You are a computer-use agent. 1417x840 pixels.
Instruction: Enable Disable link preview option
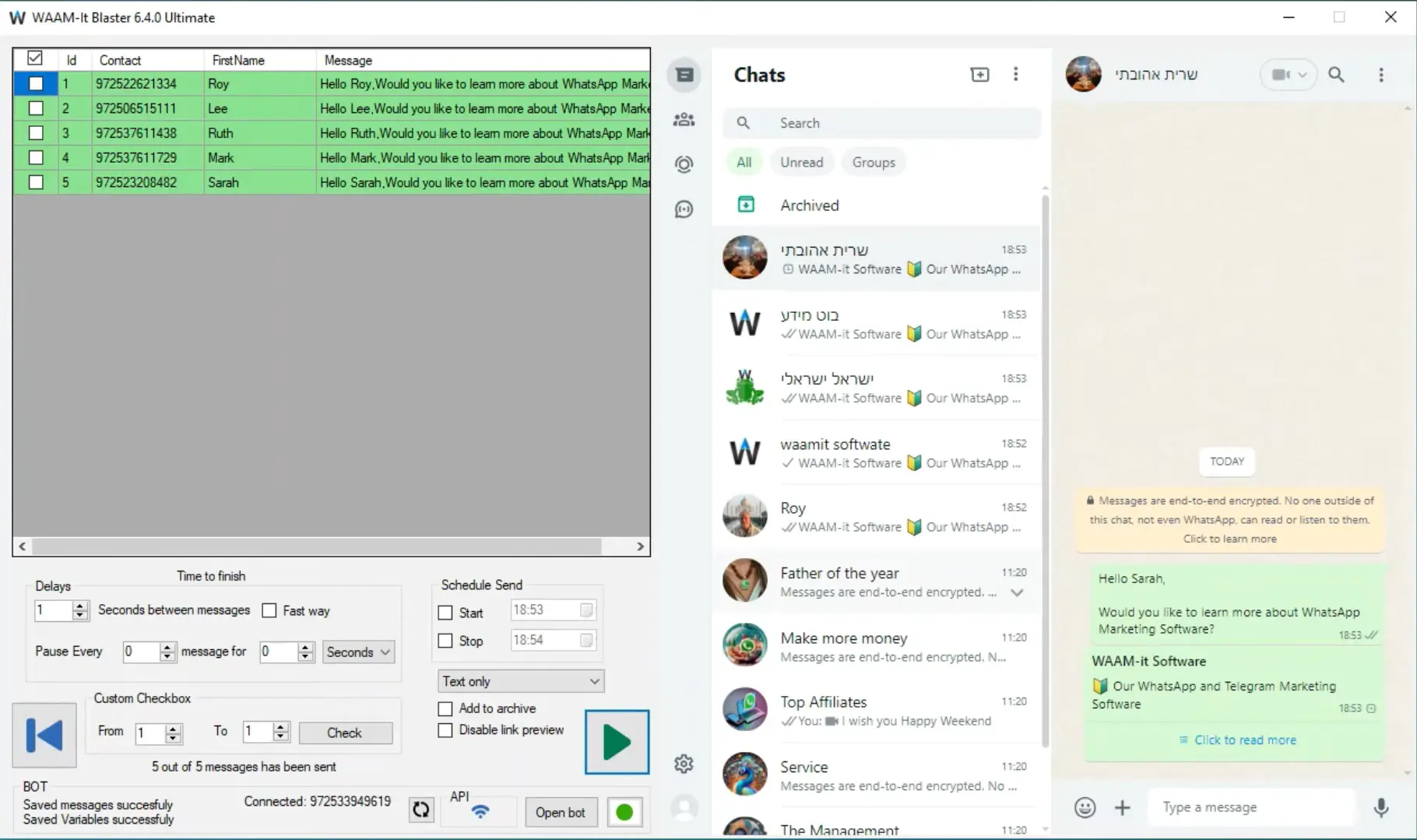[x=445, y=730]
